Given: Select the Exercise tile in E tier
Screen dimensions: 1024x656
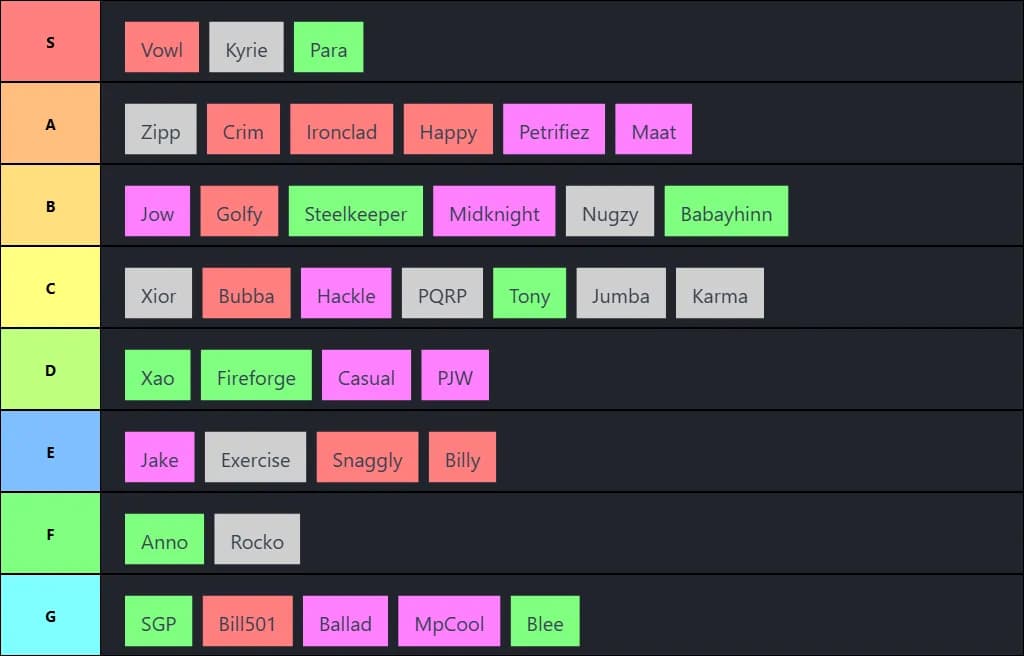Looking at the screenshot, I should [255, 458].
